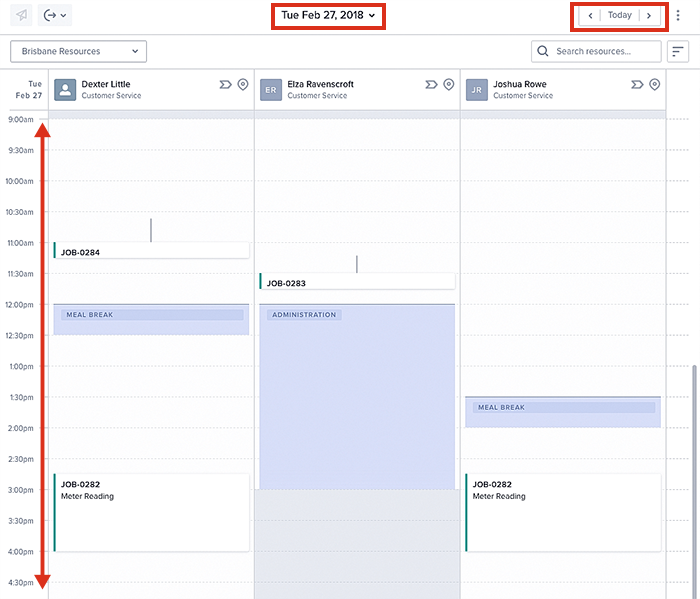Click Dexter Little's avatar
700x599 pixels.
pos(65,90)
